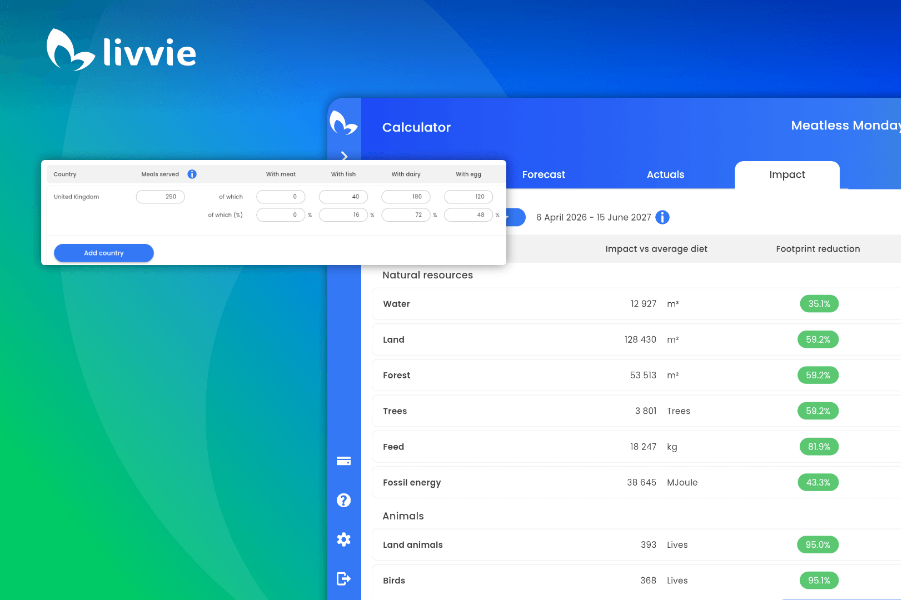Click the 35.1% Water footprint reduction badge
The image size is (901, 600).
click(x=818, y=303)
